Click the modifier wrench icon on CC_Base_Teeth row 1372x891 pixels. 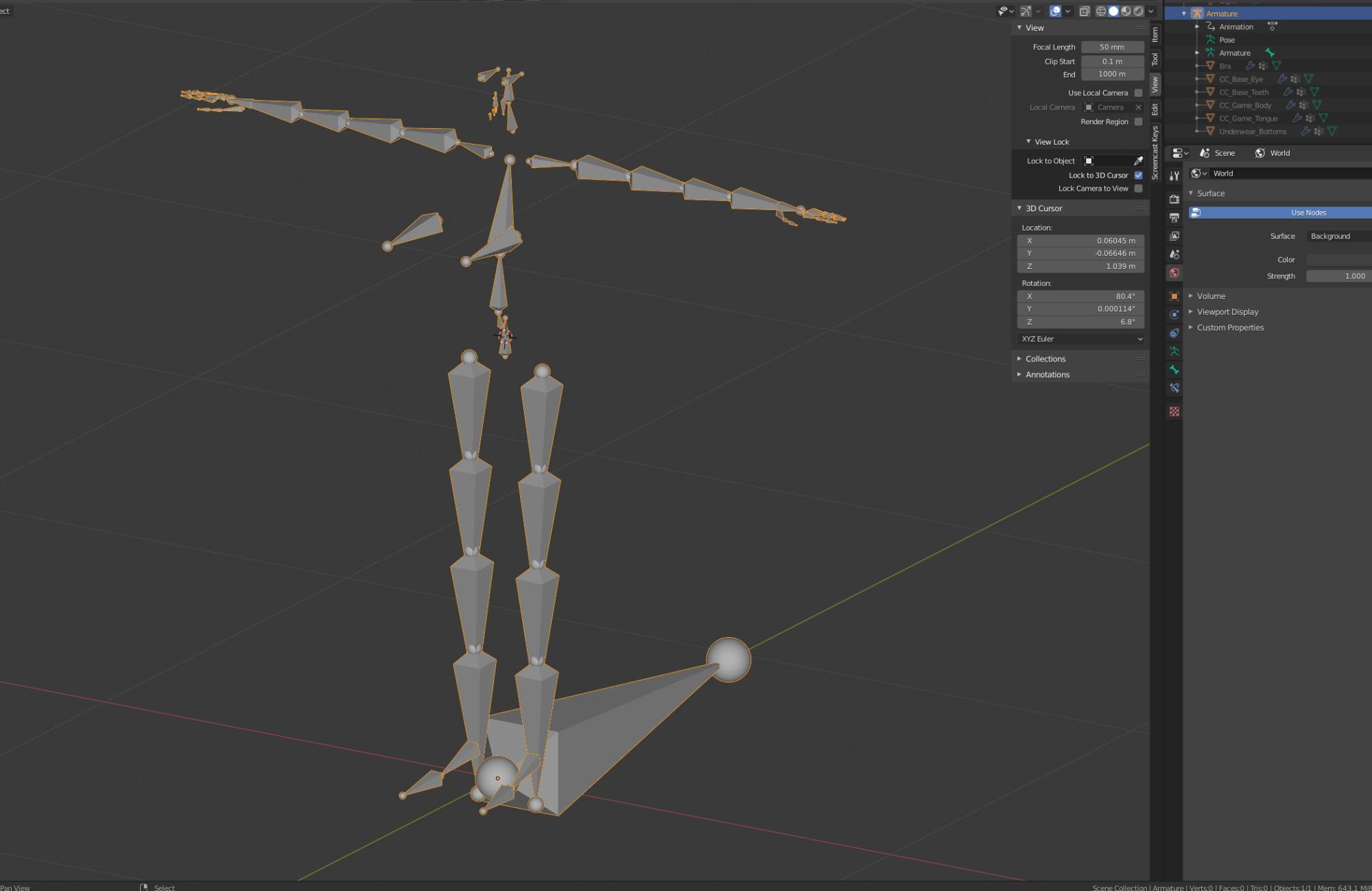(x=1288, y=92)
